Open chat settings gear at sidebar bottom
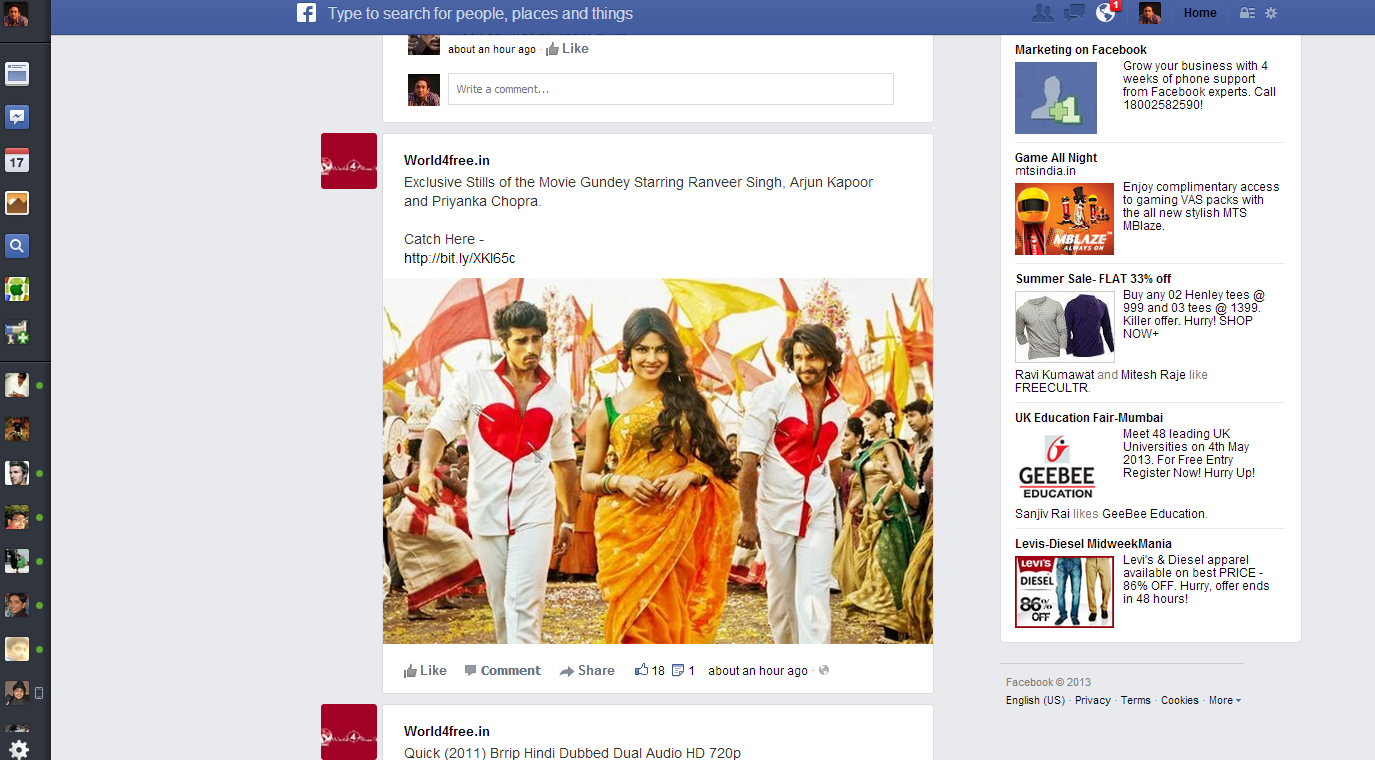Image resolution: width=1375 pixels, height=760 pixels. (x=18, y=749)
